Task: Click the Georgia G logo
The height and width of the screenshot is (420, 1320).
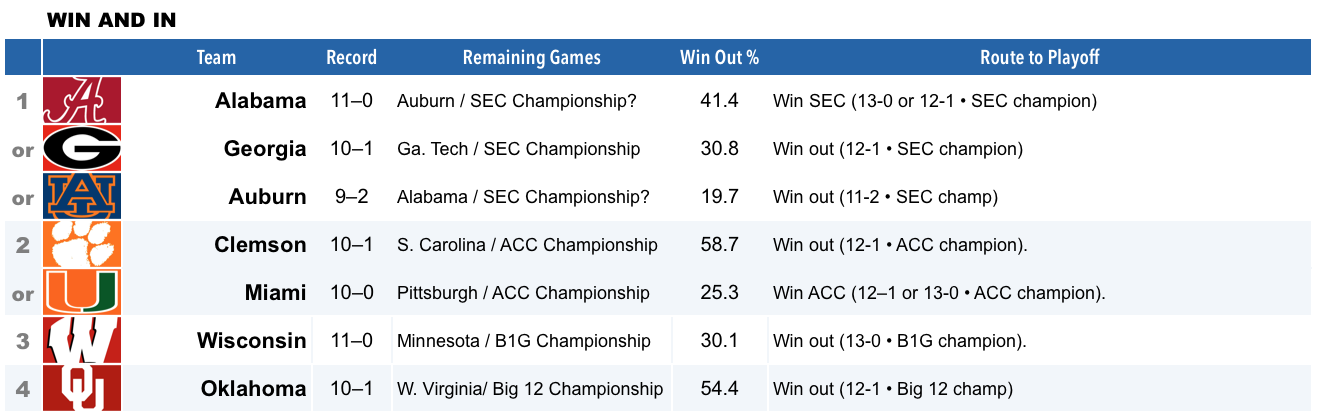Action: point(82,148)
